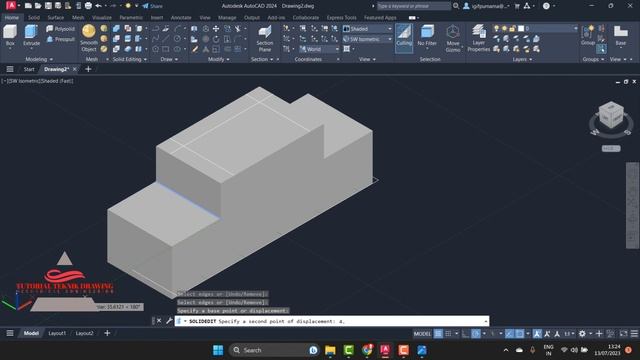
Task: Click the Undo arrow
Action: point(98,6)
